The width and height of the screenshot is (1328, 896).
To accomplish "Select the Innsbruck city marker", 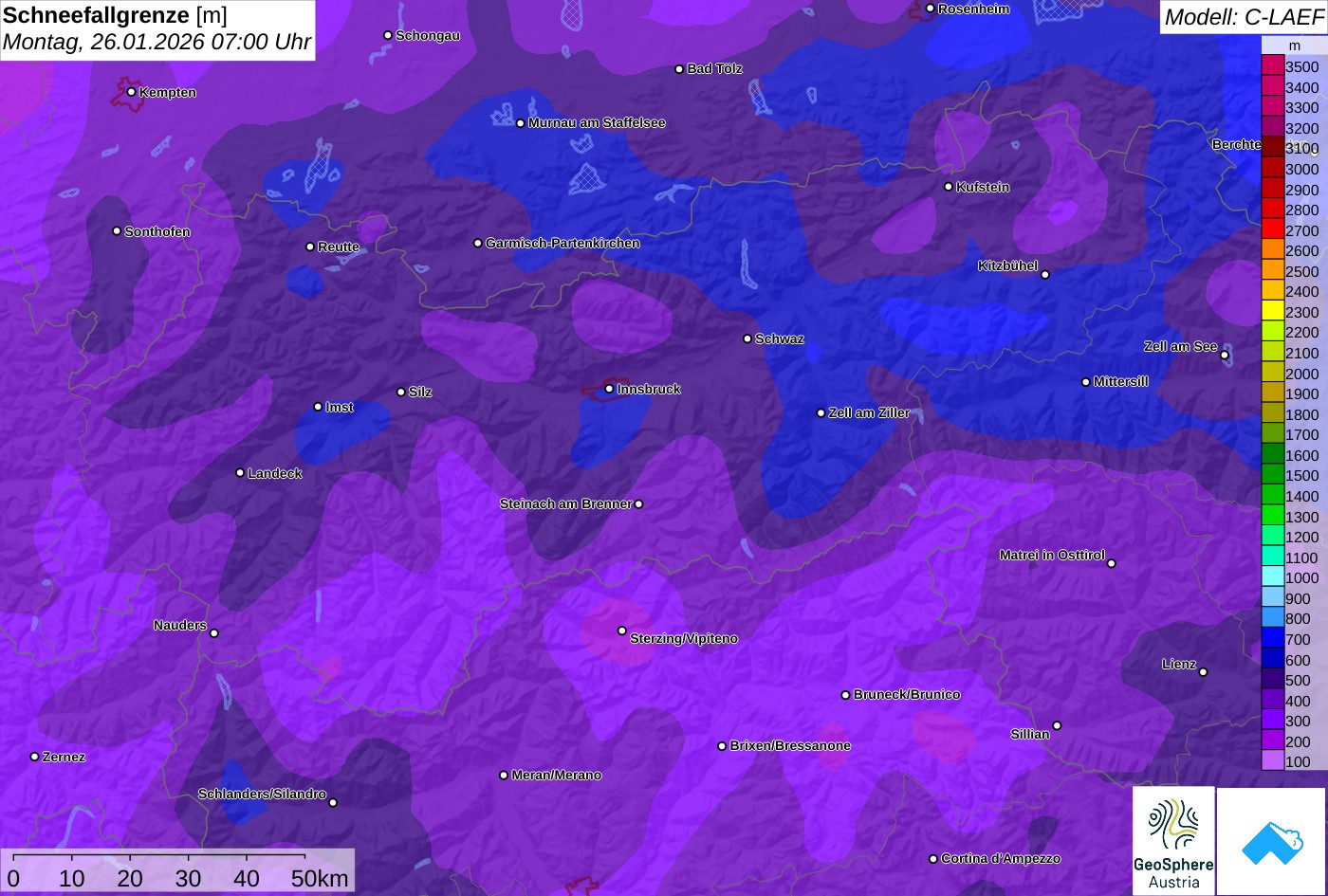I will click(x=609, y=389).
